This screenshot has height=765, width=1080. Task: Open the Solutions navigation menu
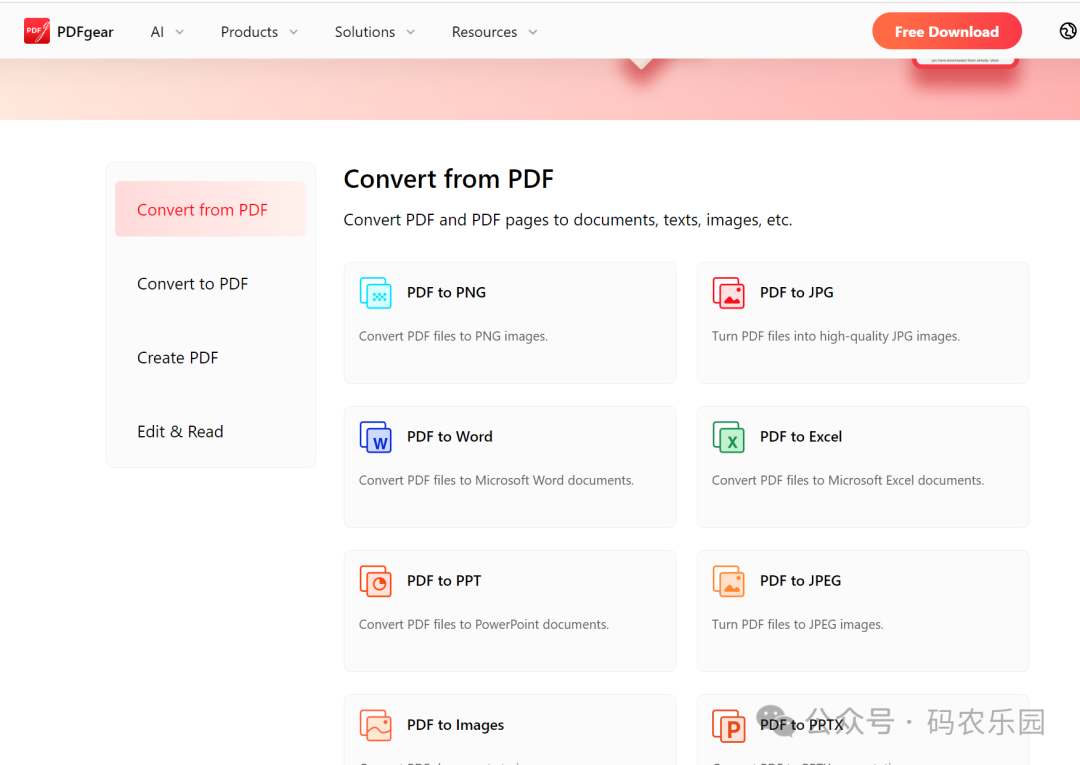click(x=375, y=32)
